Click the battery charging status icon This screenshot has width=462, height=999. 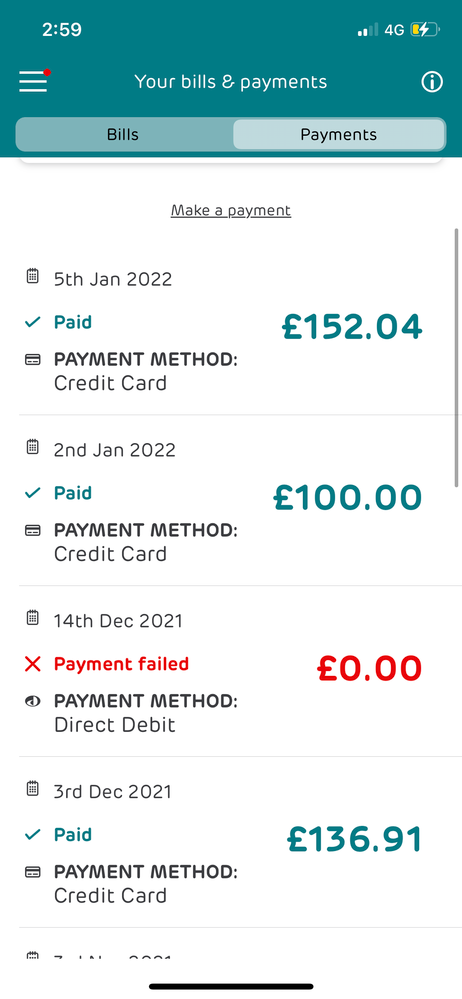coord(424,29)
